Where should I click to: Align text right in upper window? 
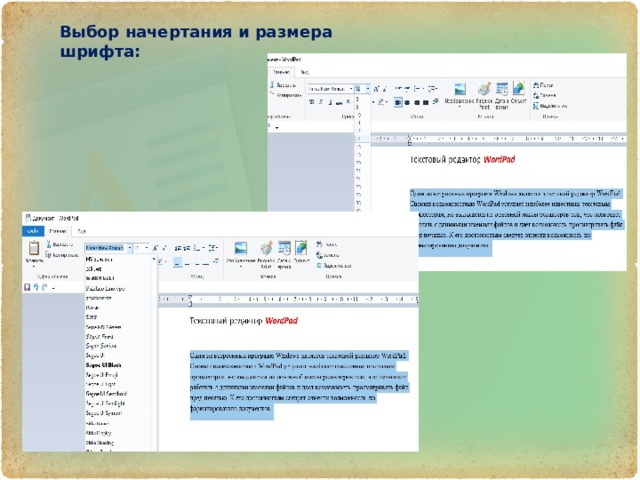coord(417,102)
